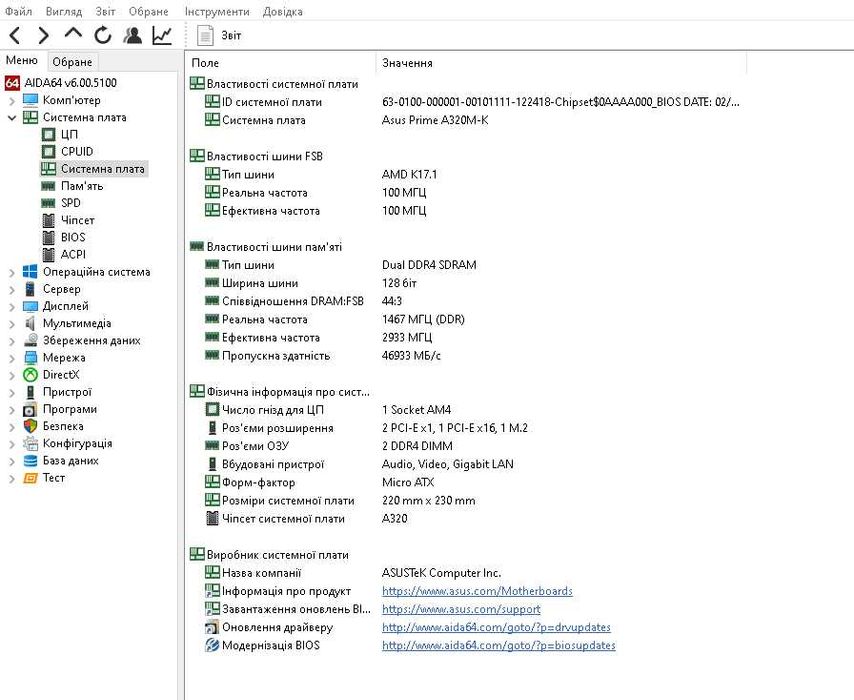
Task: Click the Комп'ютер computer icon in tree
Action: [30, 100]
